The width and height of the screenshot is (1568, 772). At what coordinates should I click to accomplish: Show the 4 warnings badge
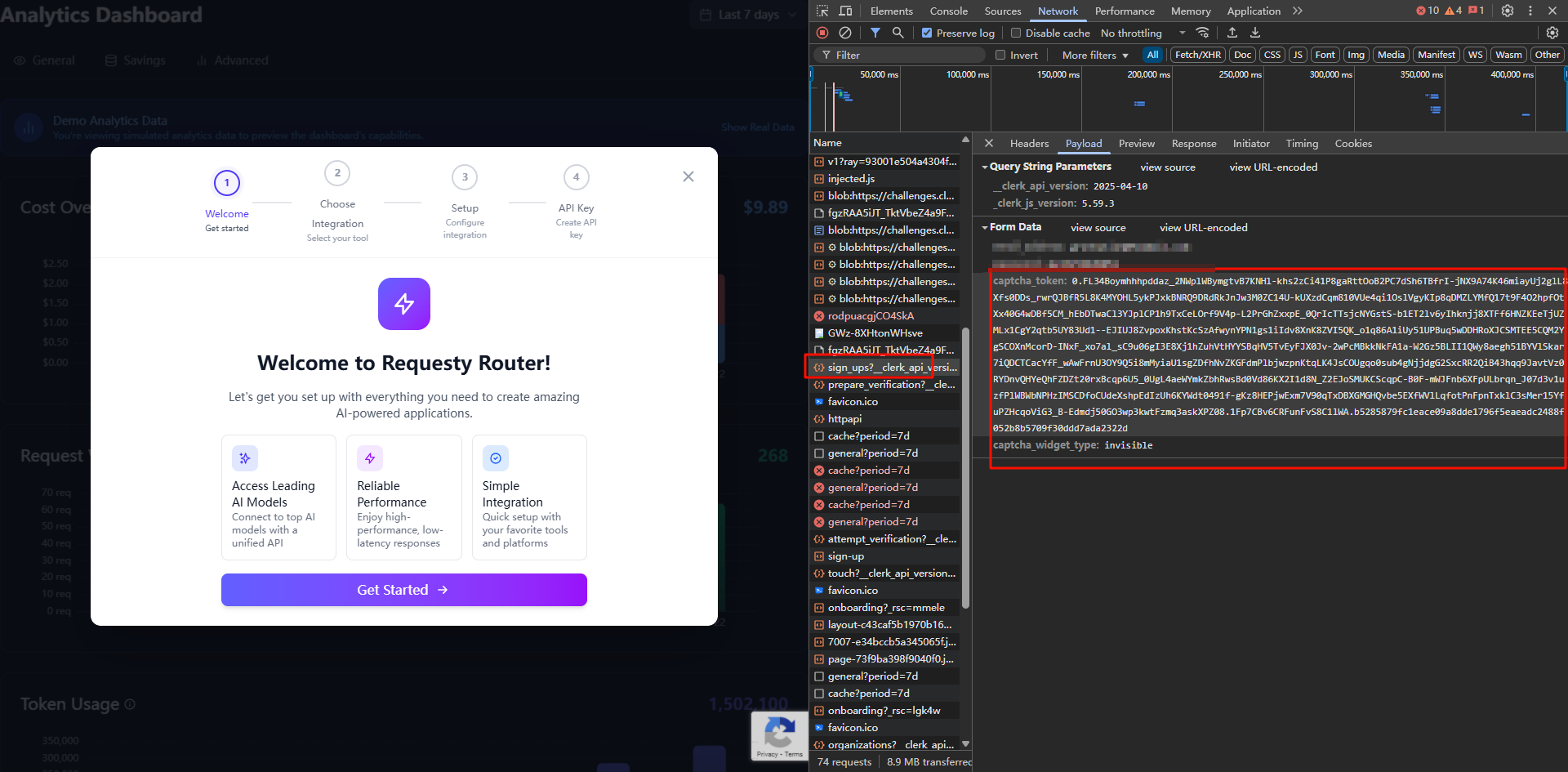(x=1454, y=11)
